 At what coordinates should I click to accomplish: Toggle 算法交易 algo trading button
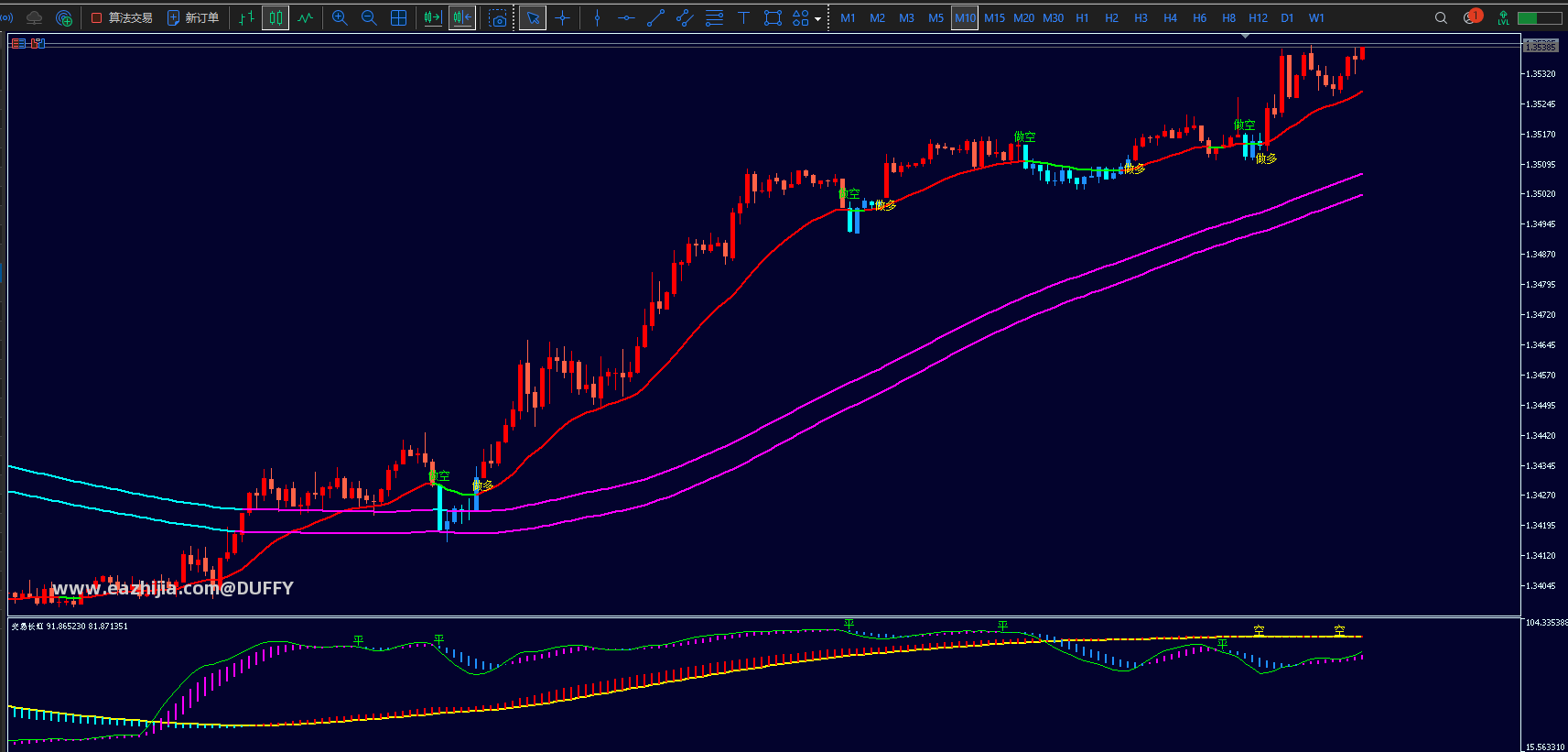pyautogui.click(x=122, y=17)
